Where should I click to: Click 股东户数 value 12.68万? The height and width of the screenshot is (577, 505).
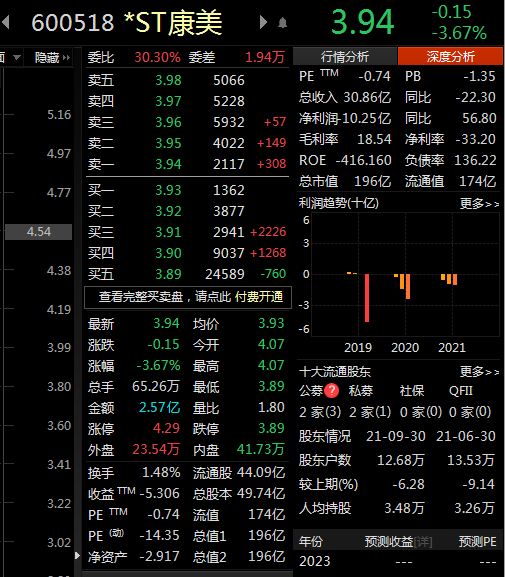click(x=401, y=460)
